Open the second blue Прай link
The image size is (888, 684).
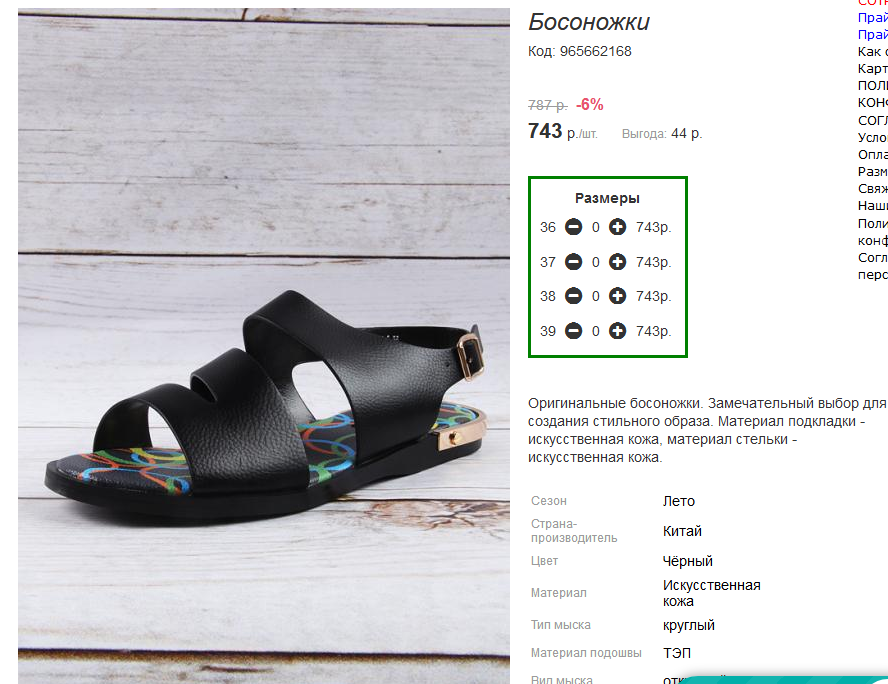pos(872,35)
